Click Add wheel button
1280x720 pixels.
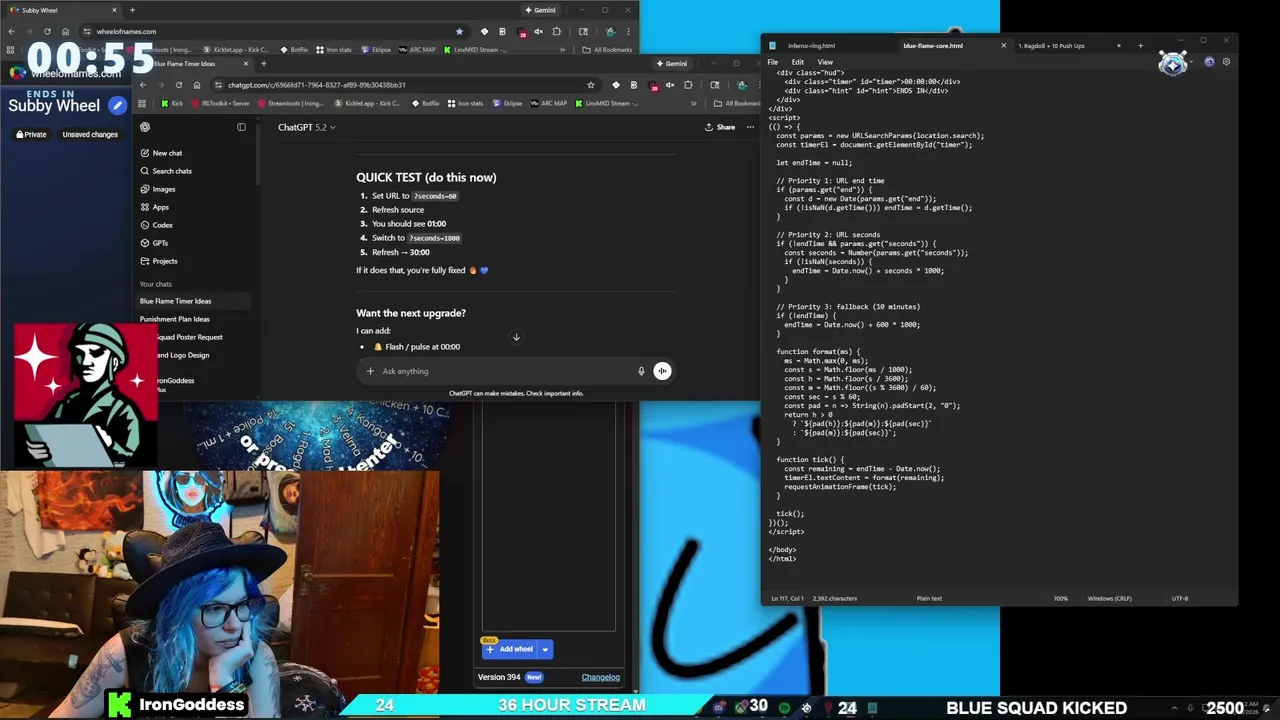[510, 649]
